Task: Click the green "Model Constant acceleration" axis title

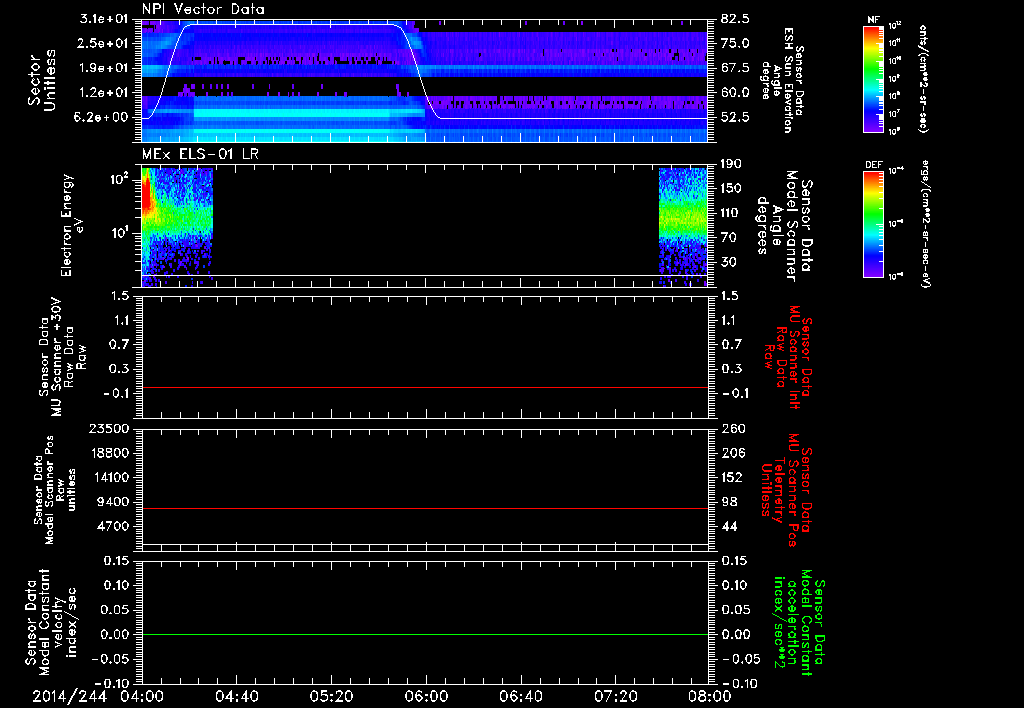Action: point(799,622)
